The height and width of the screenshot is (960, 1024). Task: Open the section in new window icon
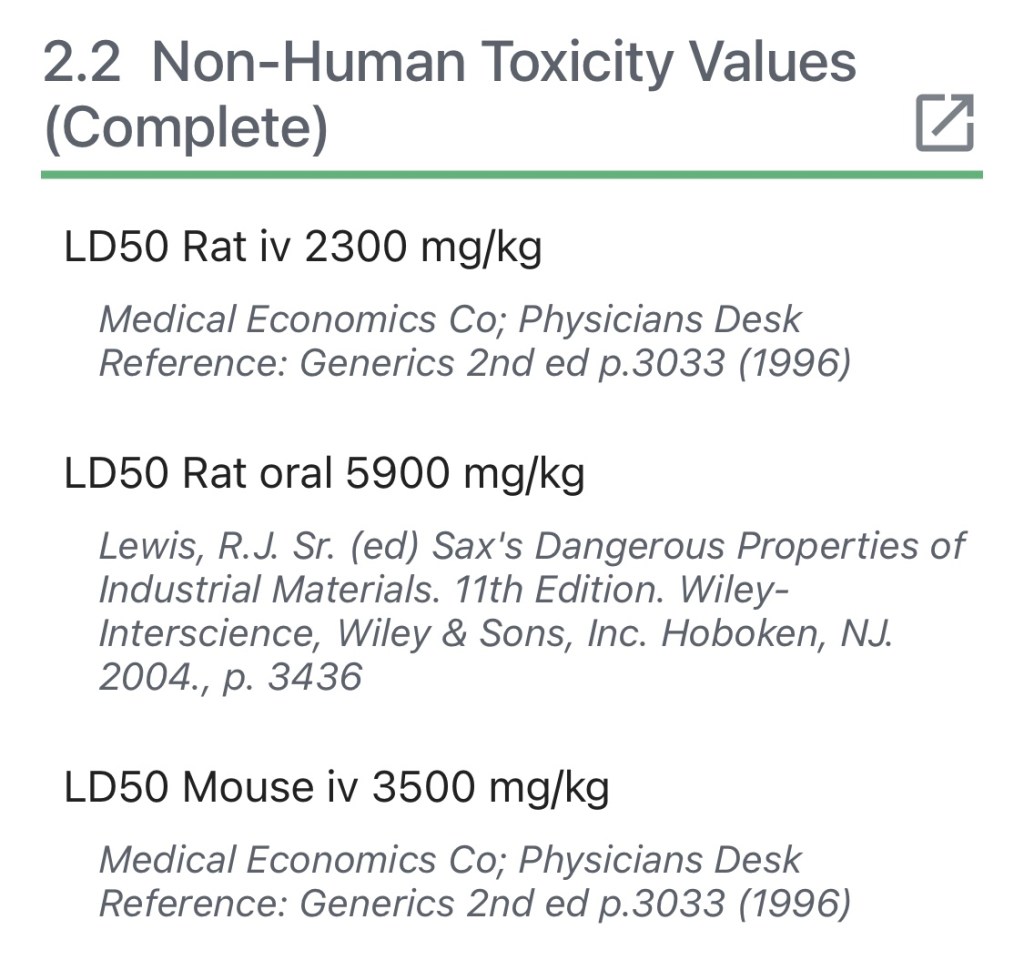(944, 123)
